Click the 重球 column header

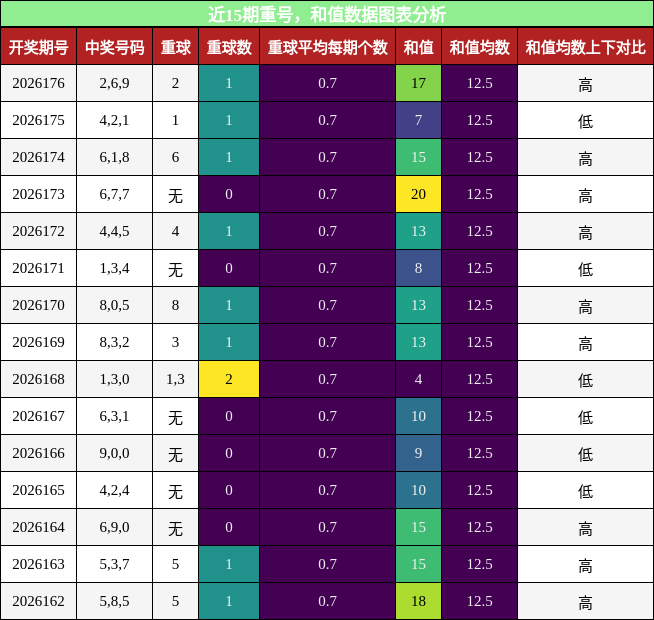[x=176, y=46]
